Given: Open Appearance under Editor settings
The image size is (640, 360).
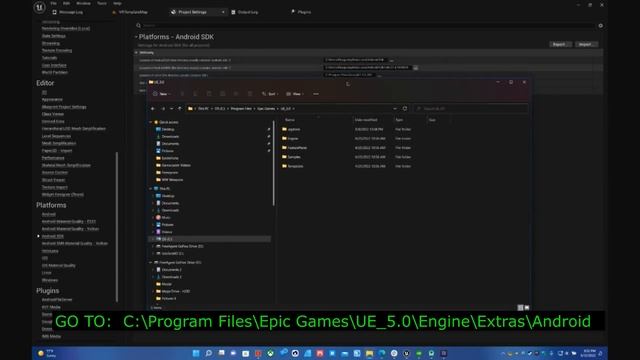Looking at the screenshot, I should click(52, 100).
